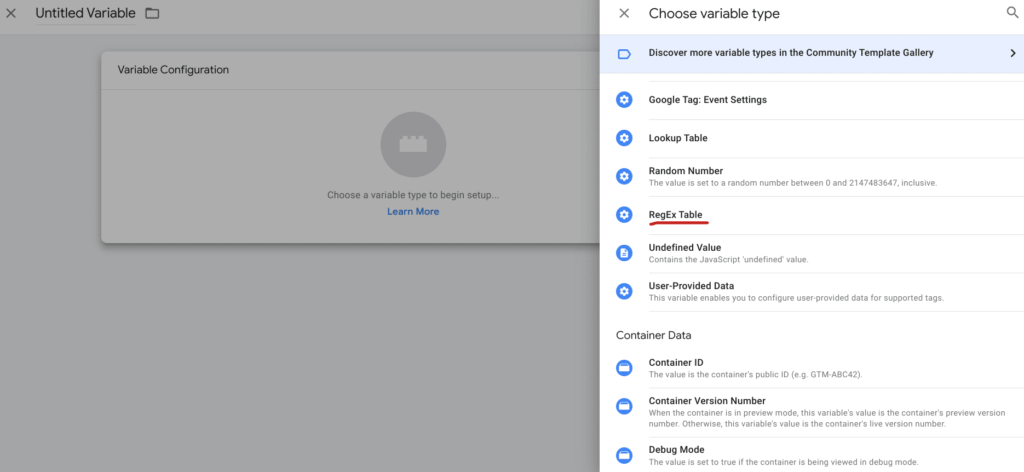Screen dimensions: 1024x472
Task: Click the User-Provided Data gear icon
Action: [624, 291]
